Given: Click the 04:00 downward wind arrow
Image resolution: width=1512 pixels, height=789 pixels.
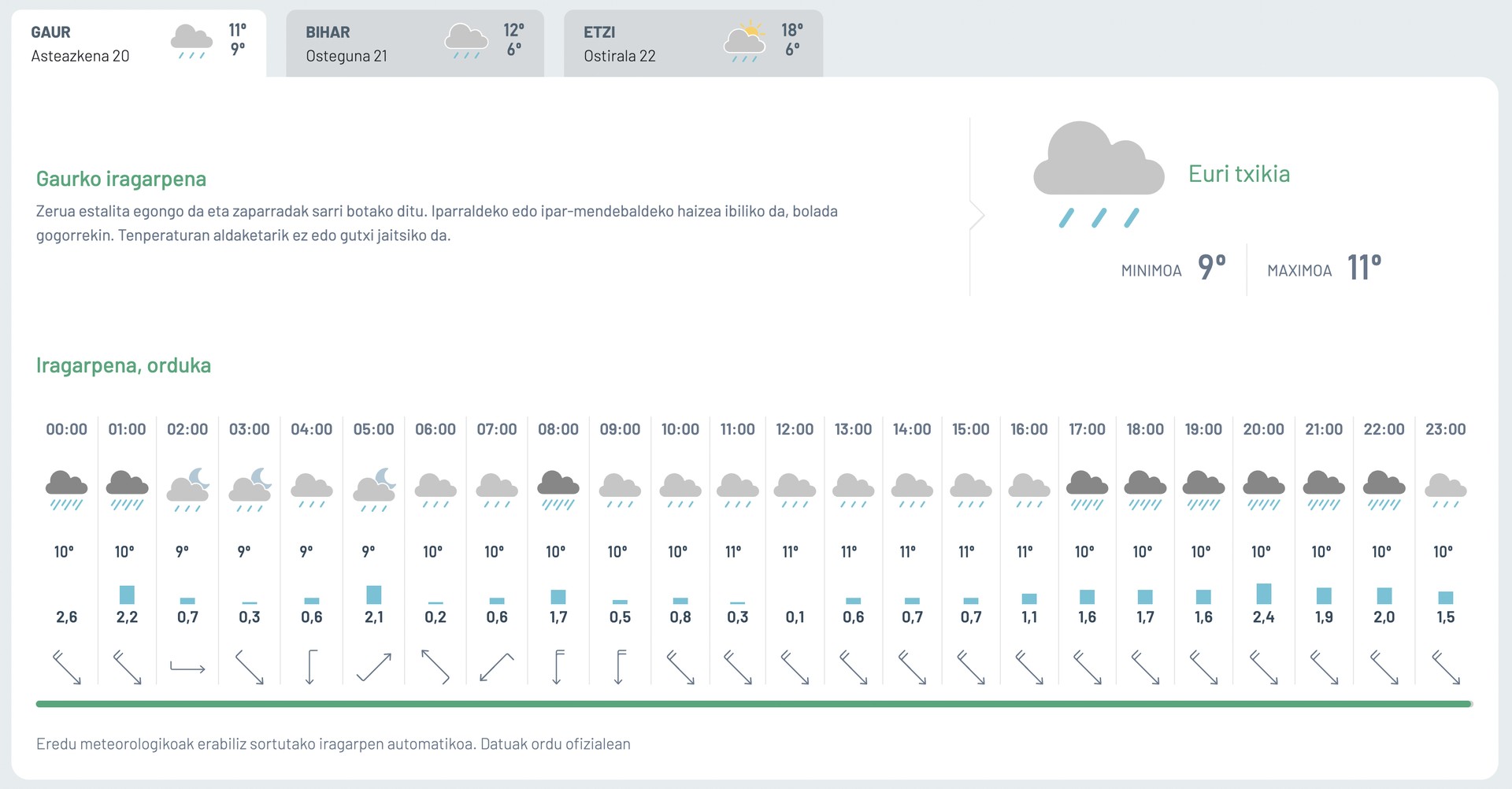Looking at the screenshot, I should (311, 667).
